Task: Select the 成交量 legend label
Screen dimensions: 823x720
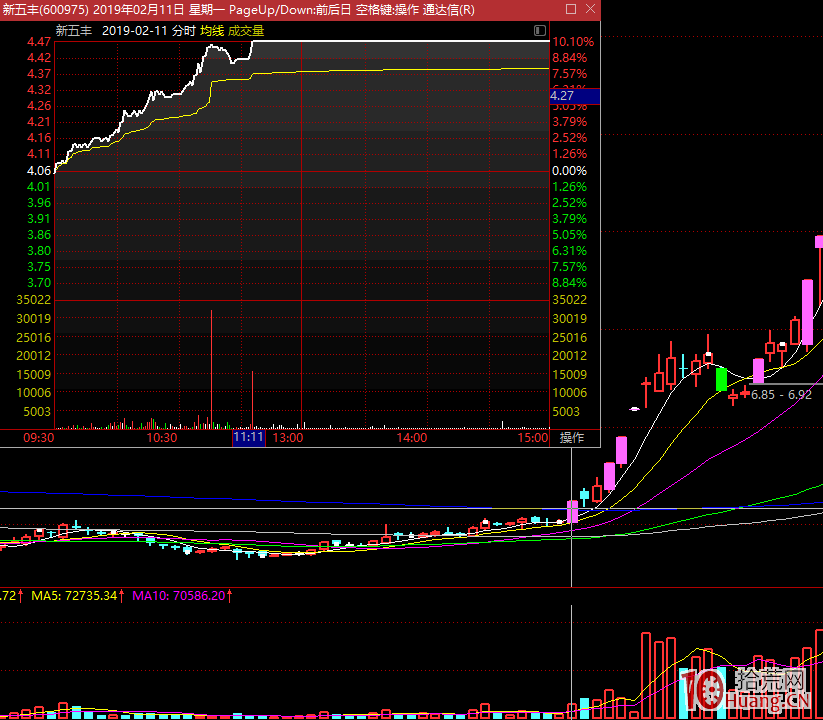Action: tap(246, 31)
